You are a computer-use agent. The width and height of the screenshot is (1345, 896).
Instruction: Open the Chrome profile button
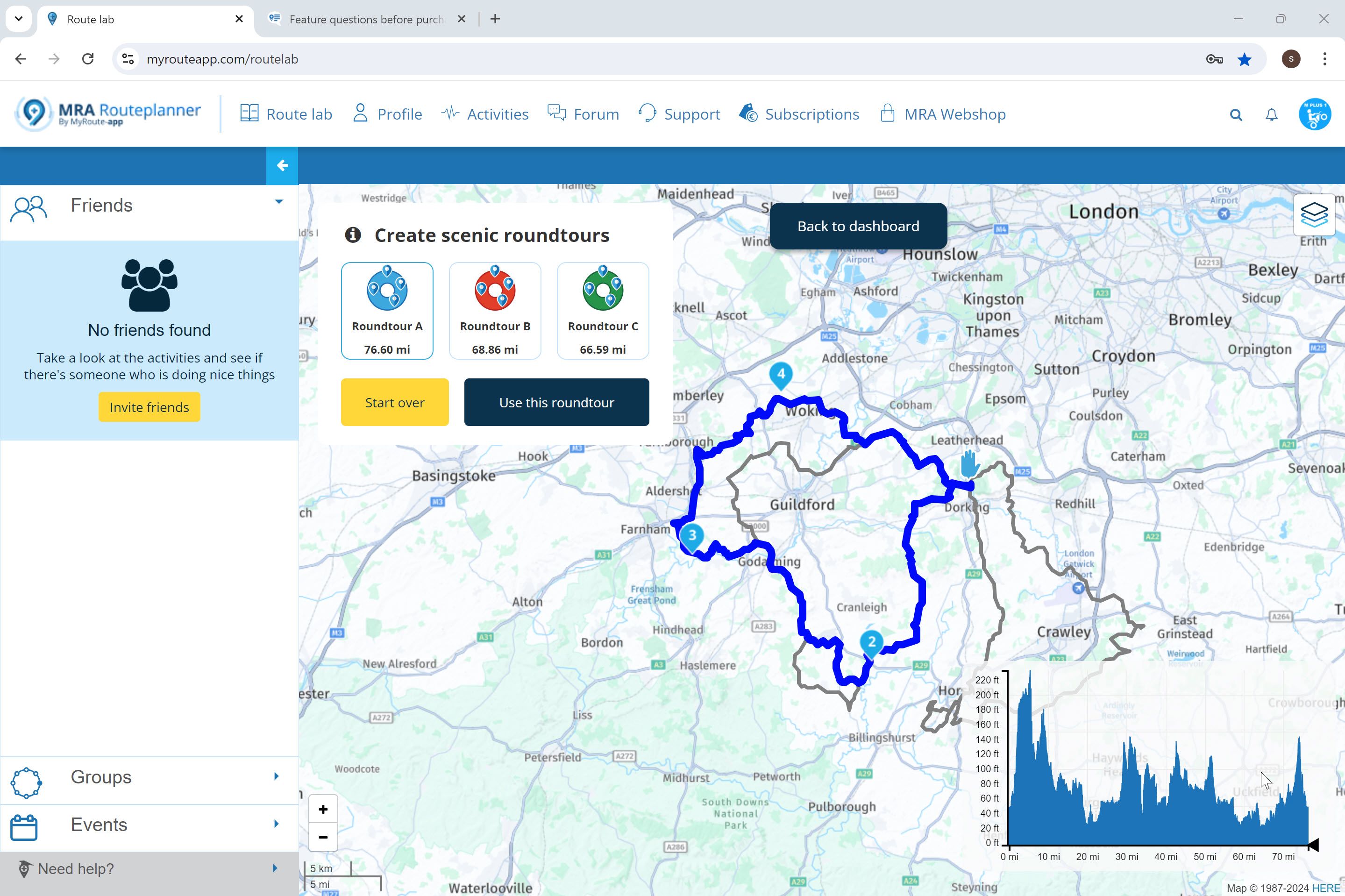(x=1291, y=59)
